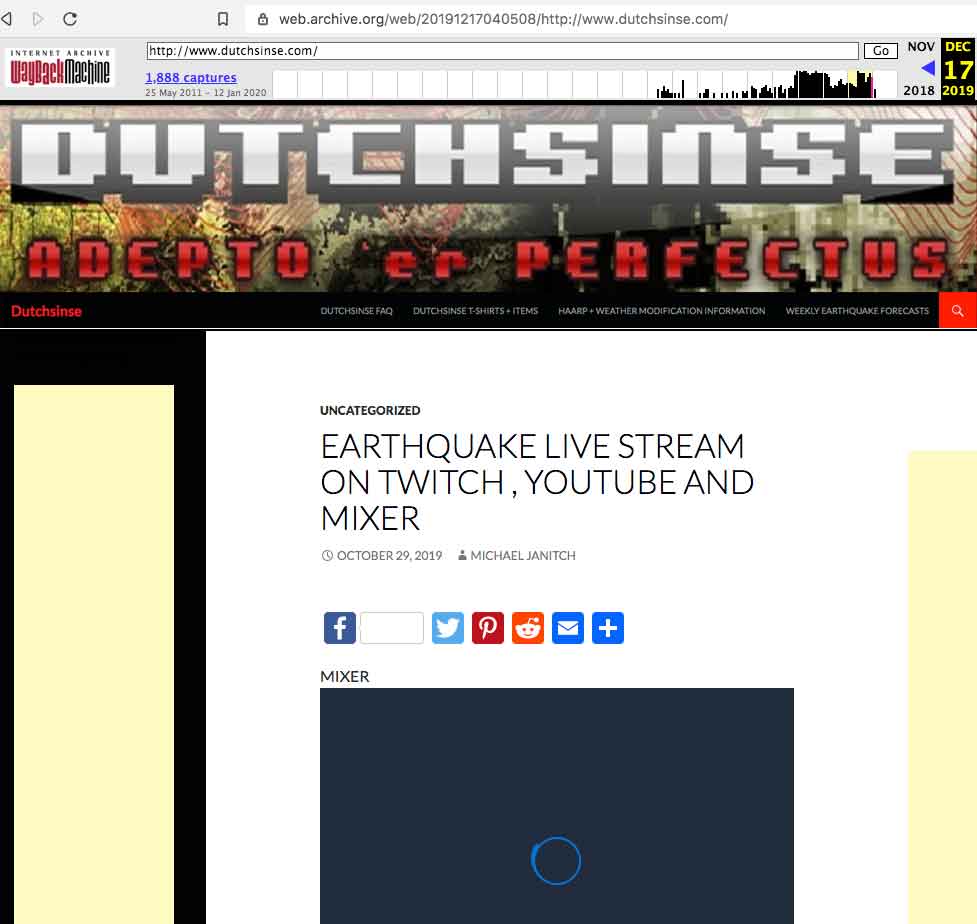Open the red site search button
This screenshot has width=977, height=924.
tap(958, 310)
